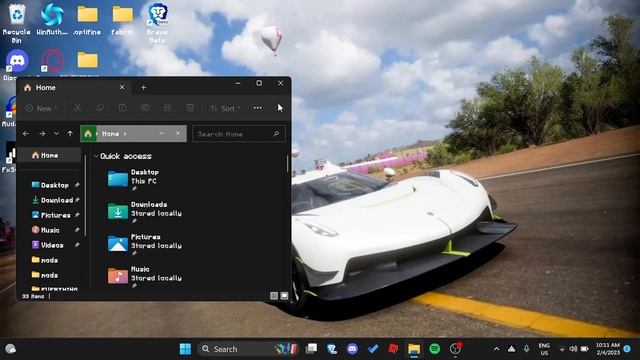Open Pictures folder in Quick access
This screenshot has height=360, width=640.
pos(145,245)
